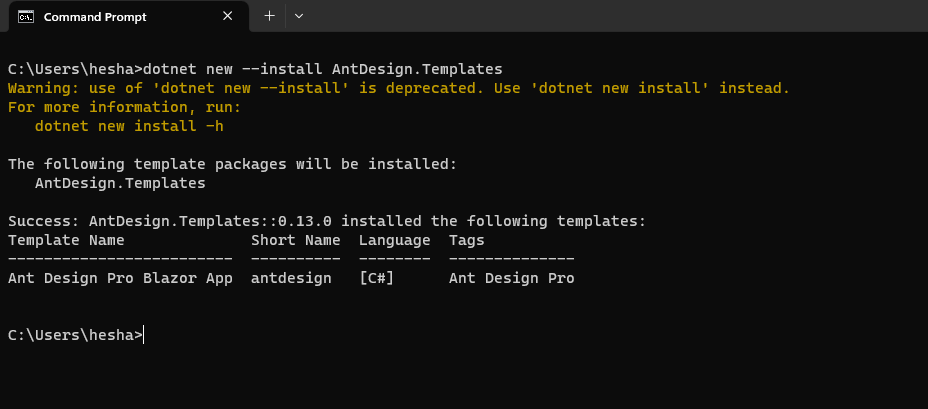This screenshot has height=409, width=928.
Task: Click the typed dotnet new --install command
Action: [x=323, y=69]
